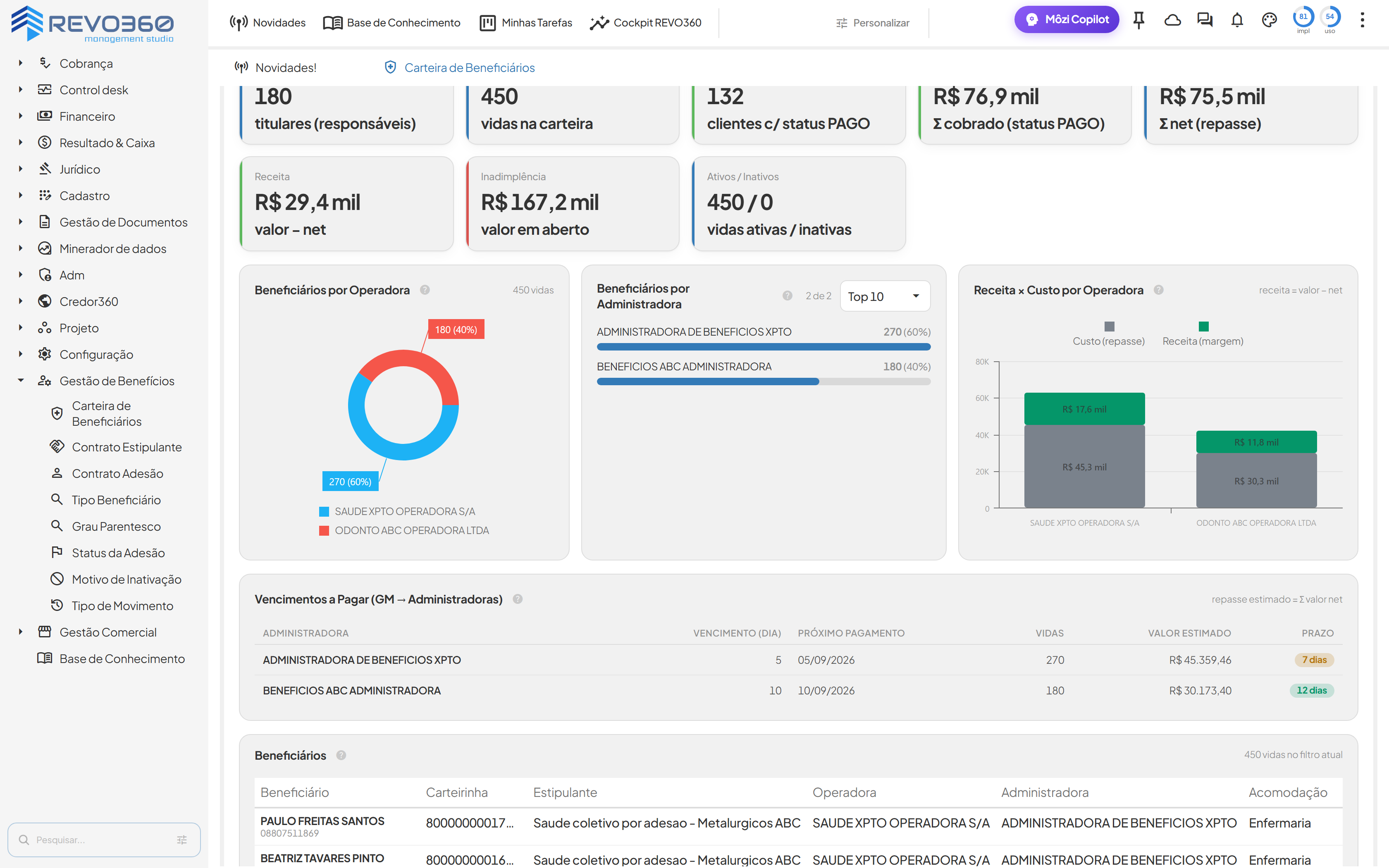The width and height of the screenshot is (1389, 868).
Task: Open the Top 10 dropdown
Action: pos(885,296)
